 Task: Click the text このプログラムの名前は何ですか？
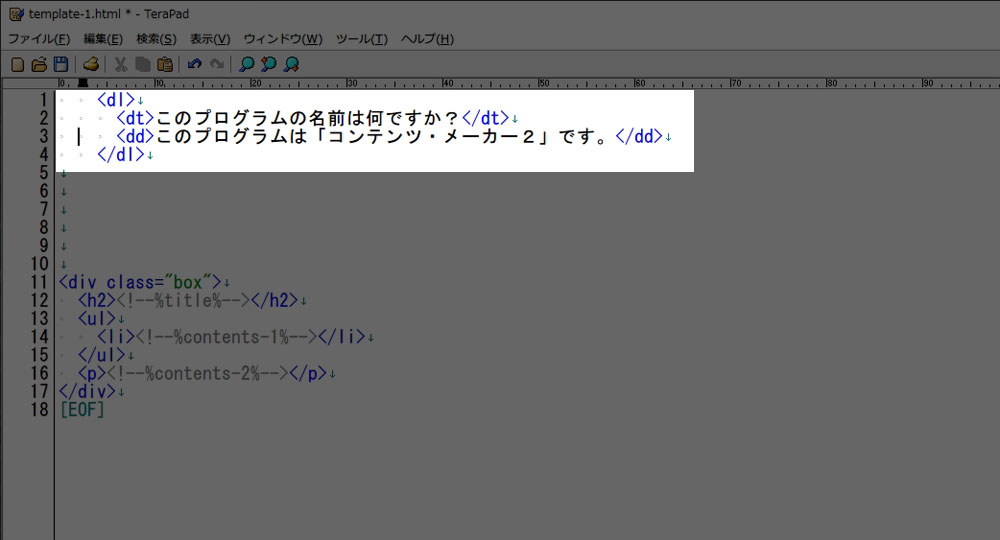(307, 118)
